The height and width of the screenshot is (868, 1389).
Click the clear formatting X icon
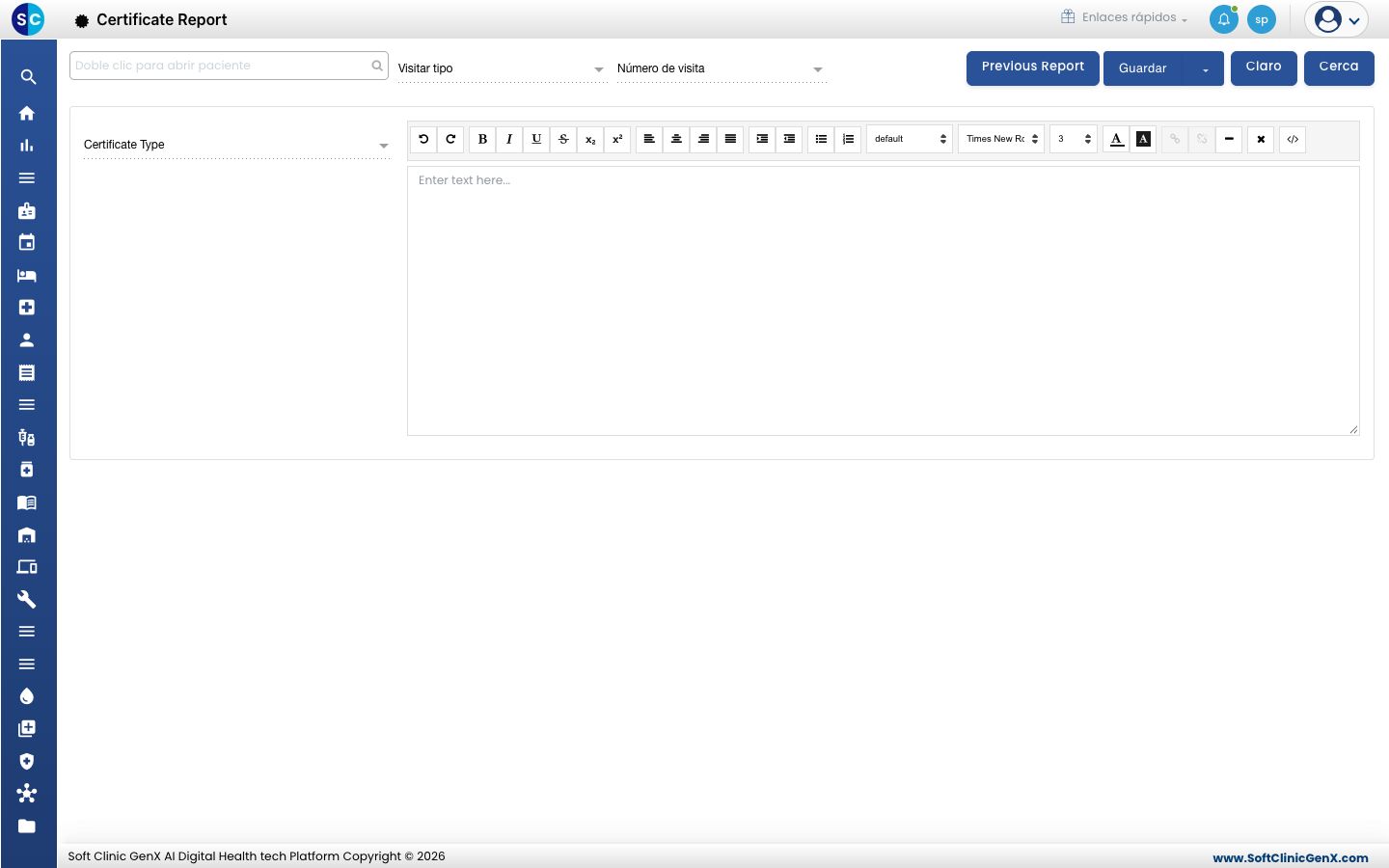pyautogui.click(x=1261, y=139)
